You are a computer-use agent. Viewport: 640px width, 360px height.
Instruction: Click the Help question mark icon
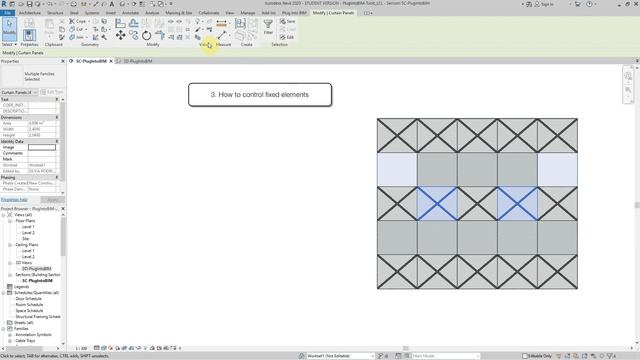tap(589, 4)
